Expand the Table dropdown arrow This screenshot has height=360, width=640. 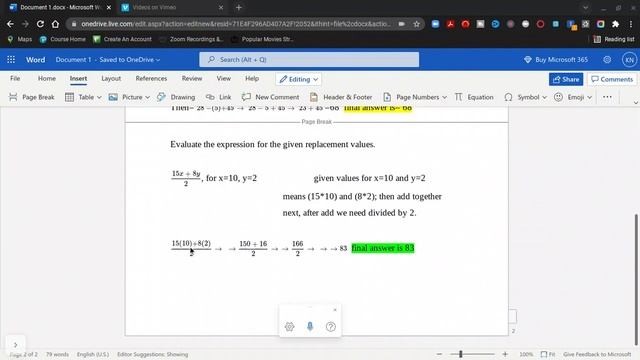[x=99, y=98]
